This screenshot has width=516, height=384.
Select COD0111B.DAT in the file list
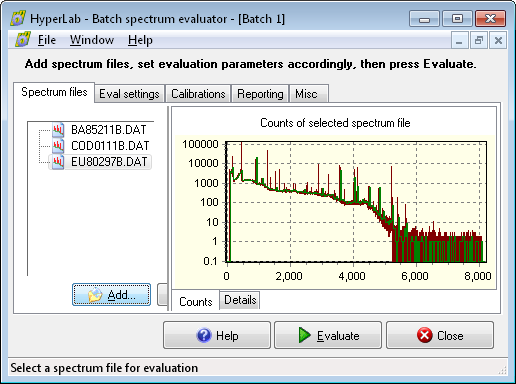coord(110,146)
